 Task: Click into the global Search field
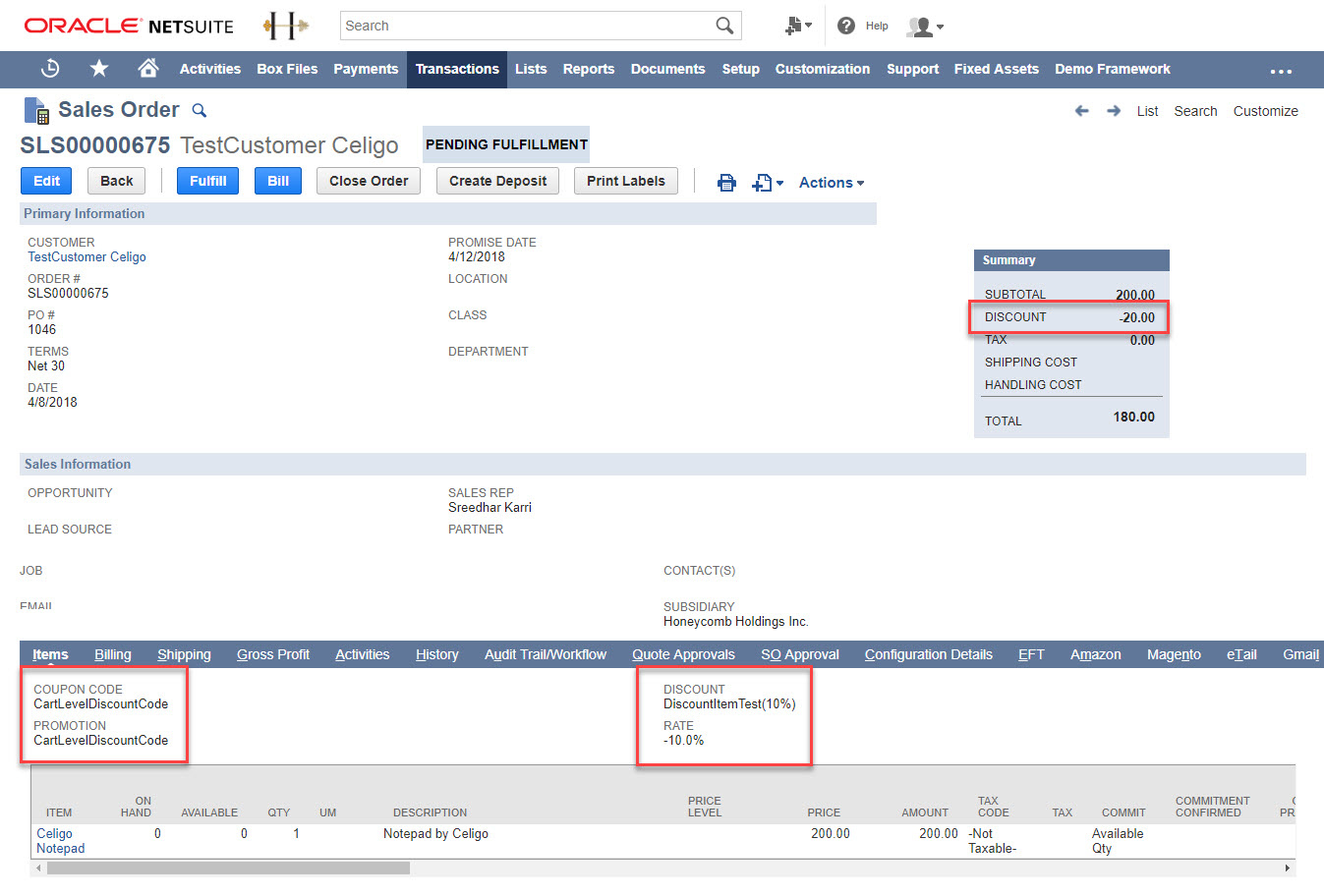(526, 26)
